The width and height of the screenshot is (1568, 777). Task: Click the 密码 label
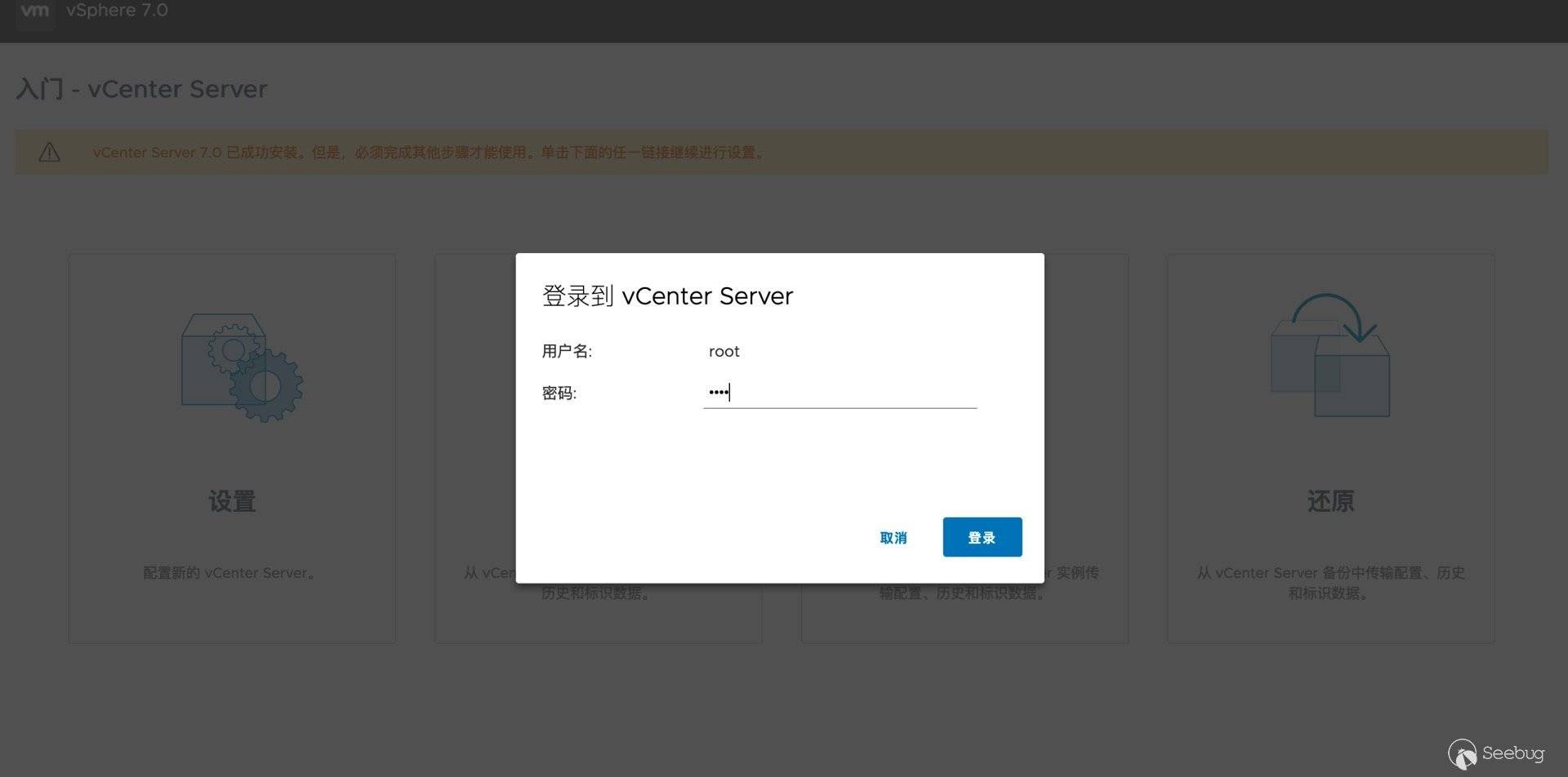coord(559,393)
